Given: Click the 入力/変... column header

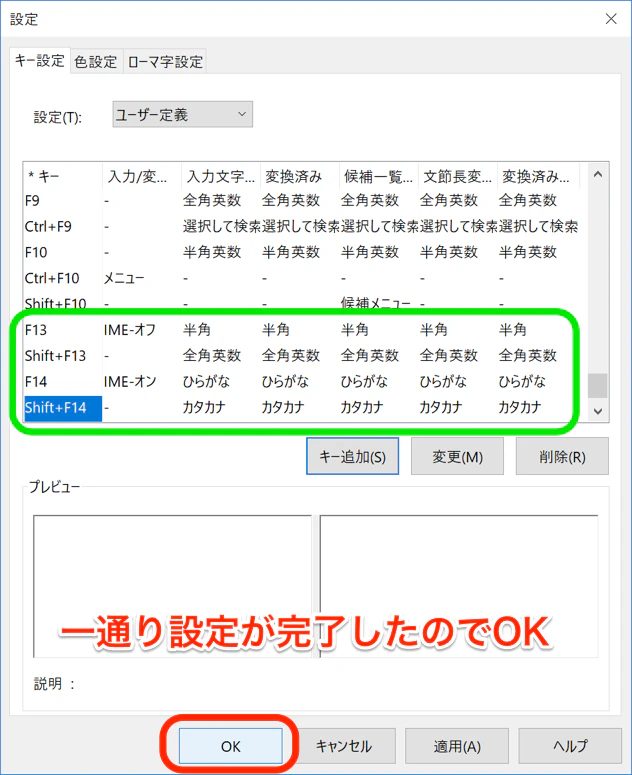Looking at the screenshot, I should point(142,176).
